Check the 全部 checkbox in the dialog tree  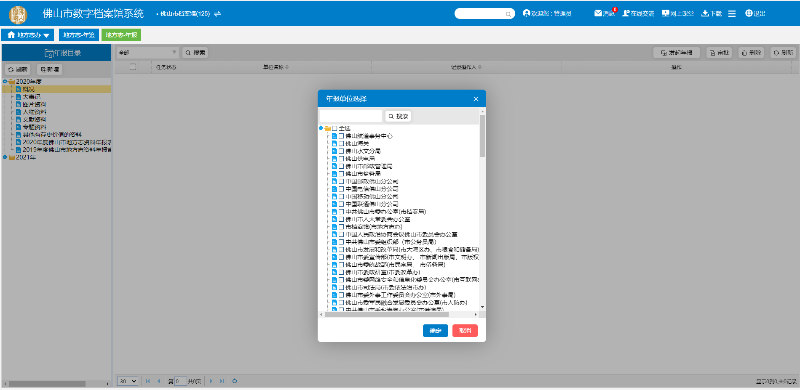click(335, 128)
